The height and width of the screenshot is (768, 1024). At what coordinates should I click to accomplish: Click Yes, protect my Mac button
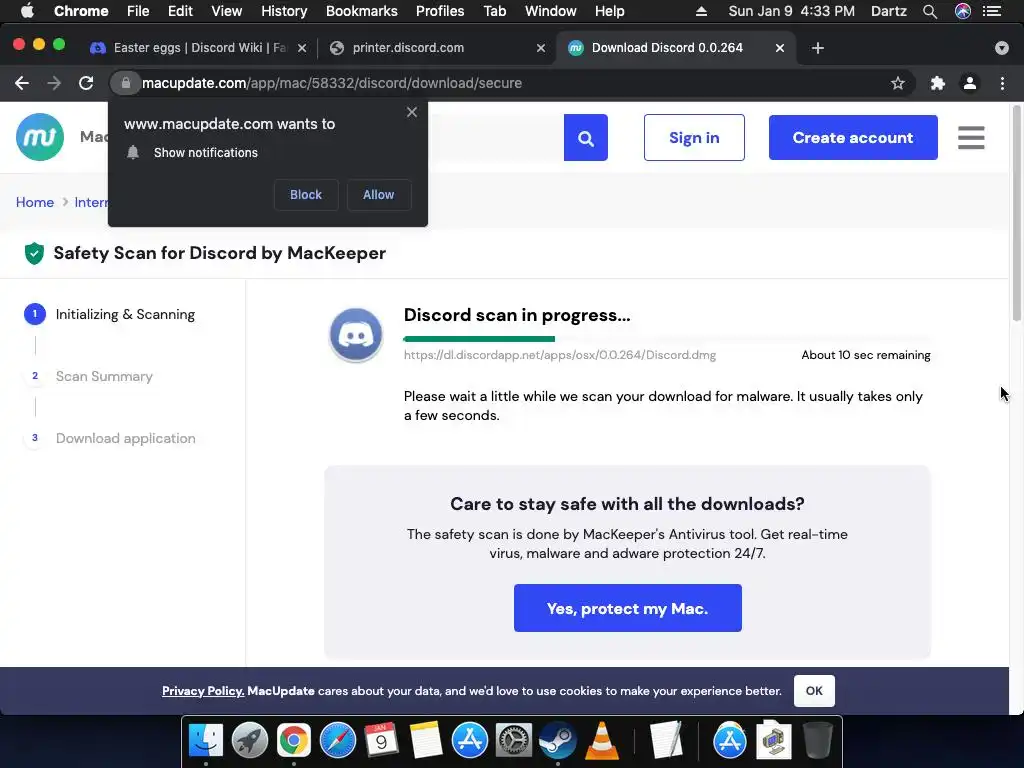(x=628, y=608)
